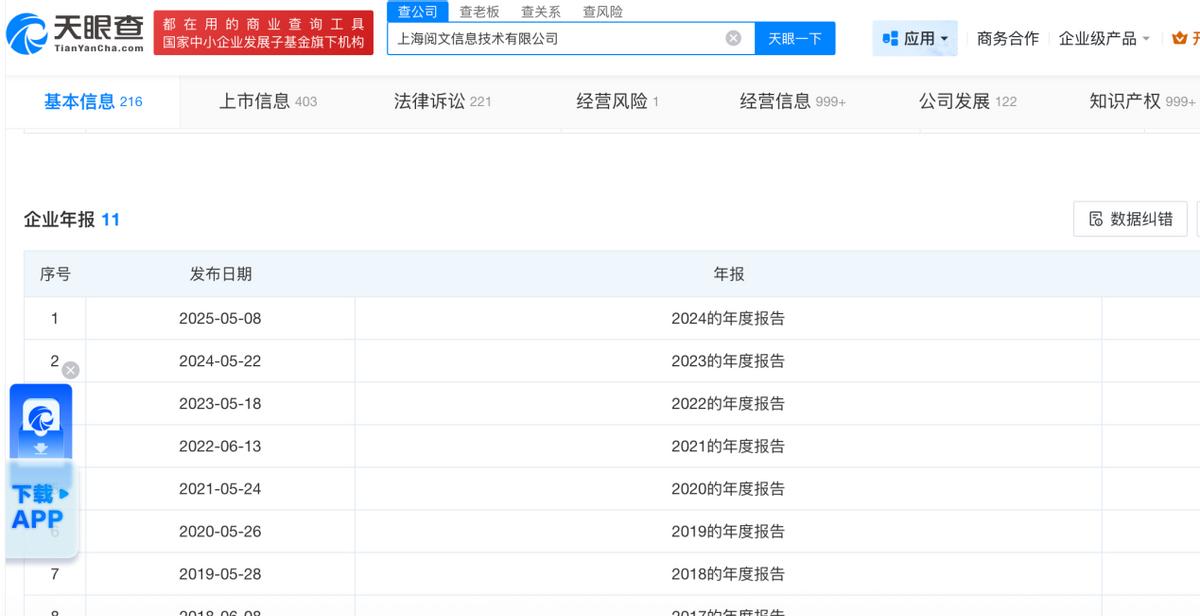Select date 2025-05-08 cell
1200x616 pixels.
coord(220,318)
